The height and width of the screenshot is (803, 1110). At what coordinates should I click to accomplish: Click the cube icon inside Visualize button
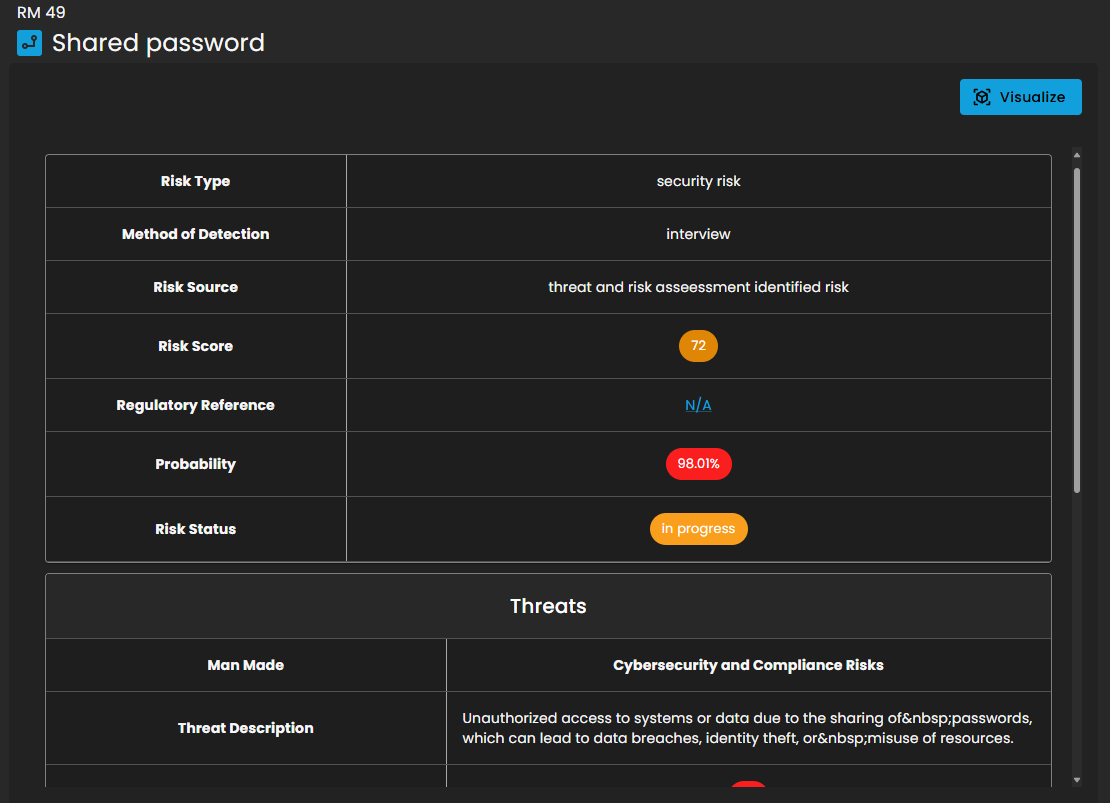click(x=982, y=97)
